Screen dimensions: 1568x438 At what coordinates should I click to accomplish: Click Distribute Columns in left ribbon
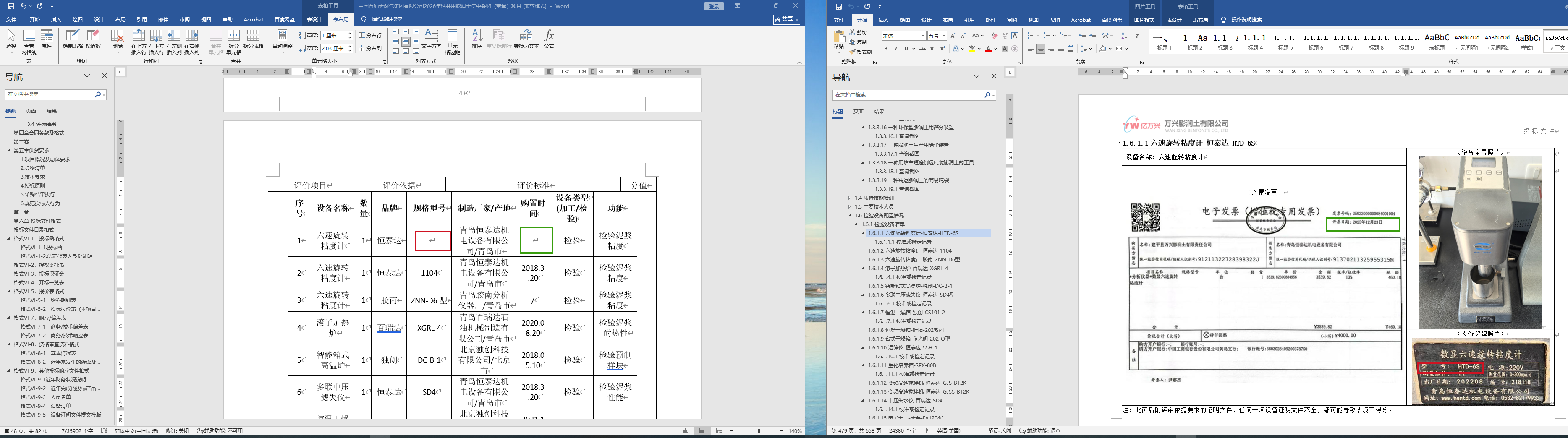click(370, 48)
